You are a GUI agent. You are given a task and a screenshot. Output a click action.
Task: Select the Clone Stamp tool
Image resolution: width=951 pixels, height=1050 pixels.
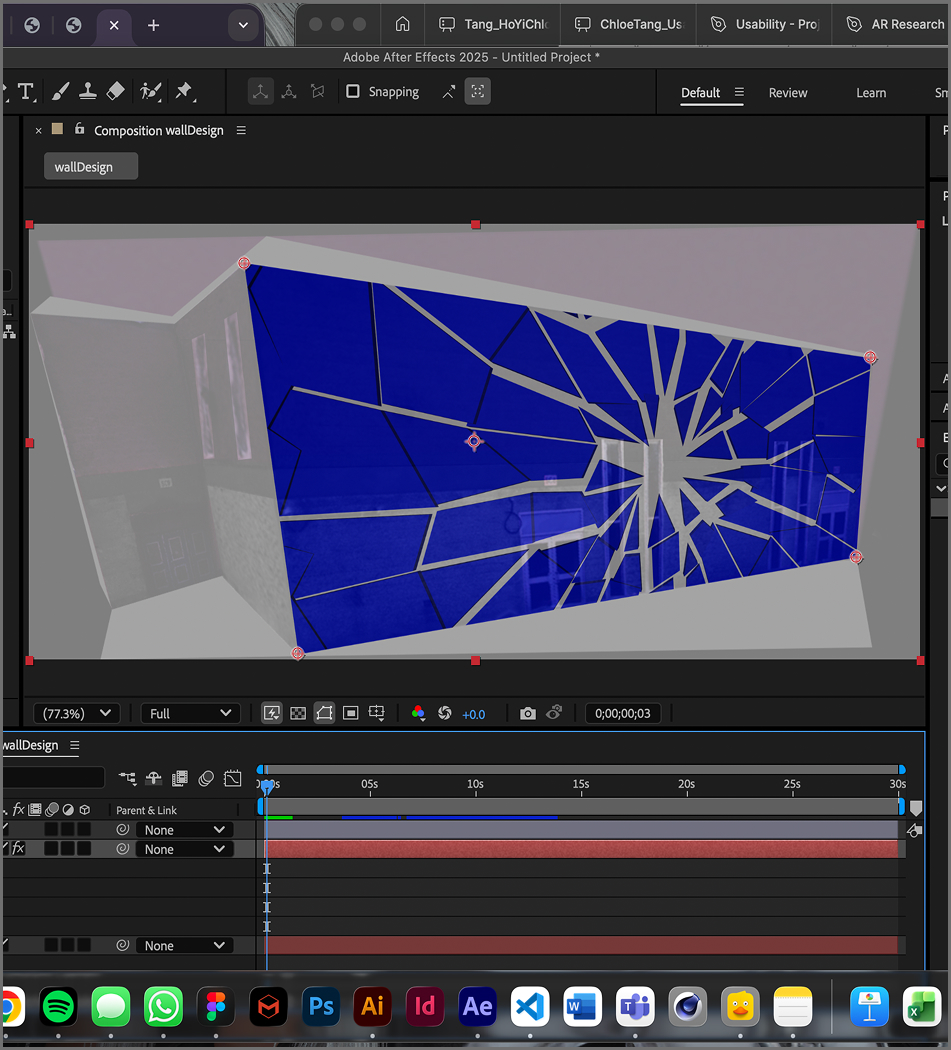point(88,91)
